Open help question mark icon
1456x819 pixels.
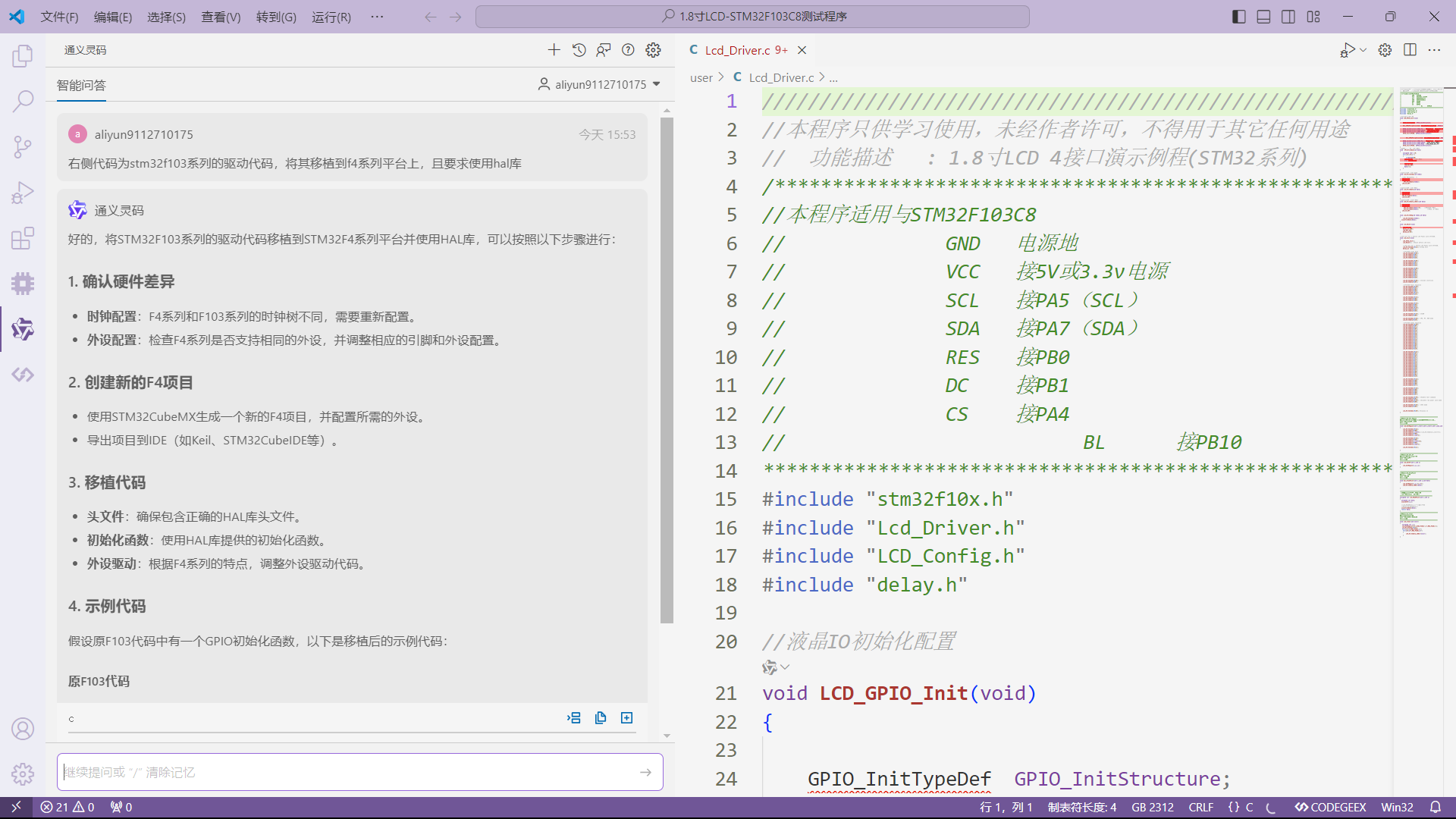point(628,50)
